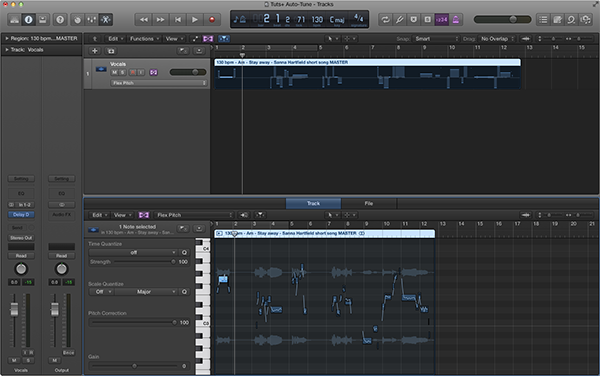Screen dimensions: 600x376
Task: Toggle the Vocals track header Flex button
Action: point(153,72)
